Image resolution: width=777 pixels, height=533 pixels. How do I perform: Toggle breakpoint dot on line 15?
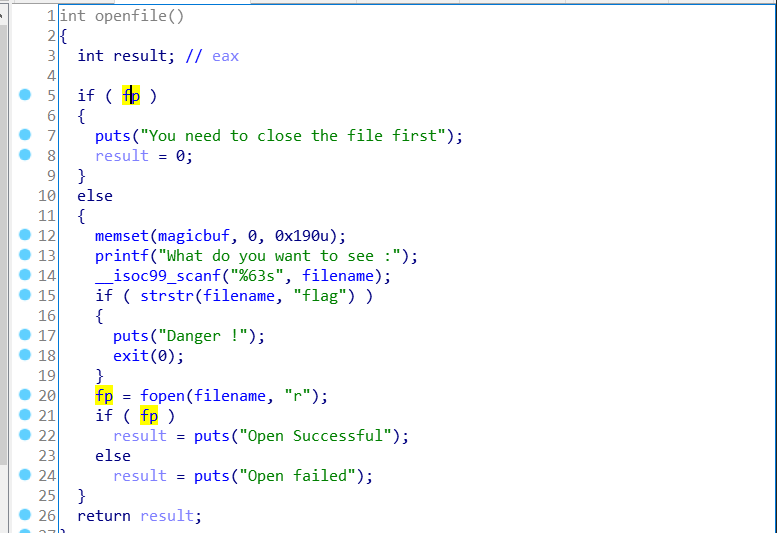25,295
